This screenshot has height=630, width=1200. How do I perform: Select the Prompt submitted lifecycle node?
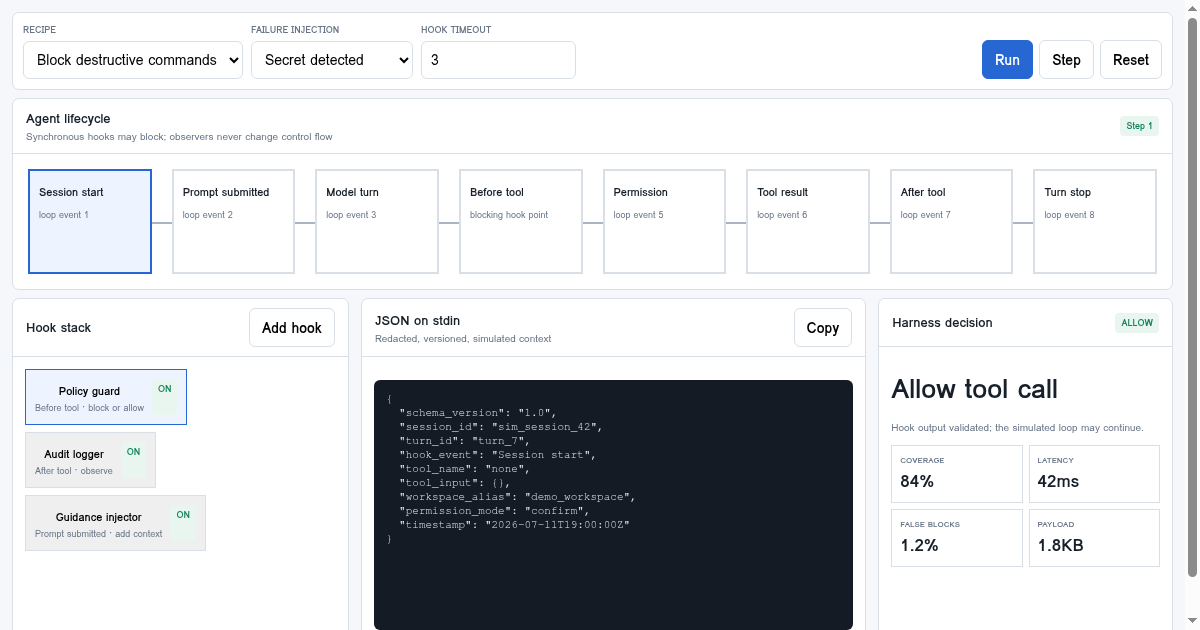pos(233,221)
